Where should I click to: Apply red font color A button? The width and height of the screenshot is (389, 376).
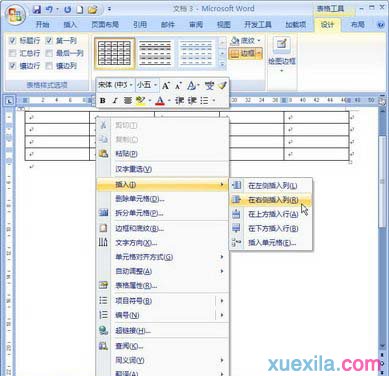[x=160, y=100]
